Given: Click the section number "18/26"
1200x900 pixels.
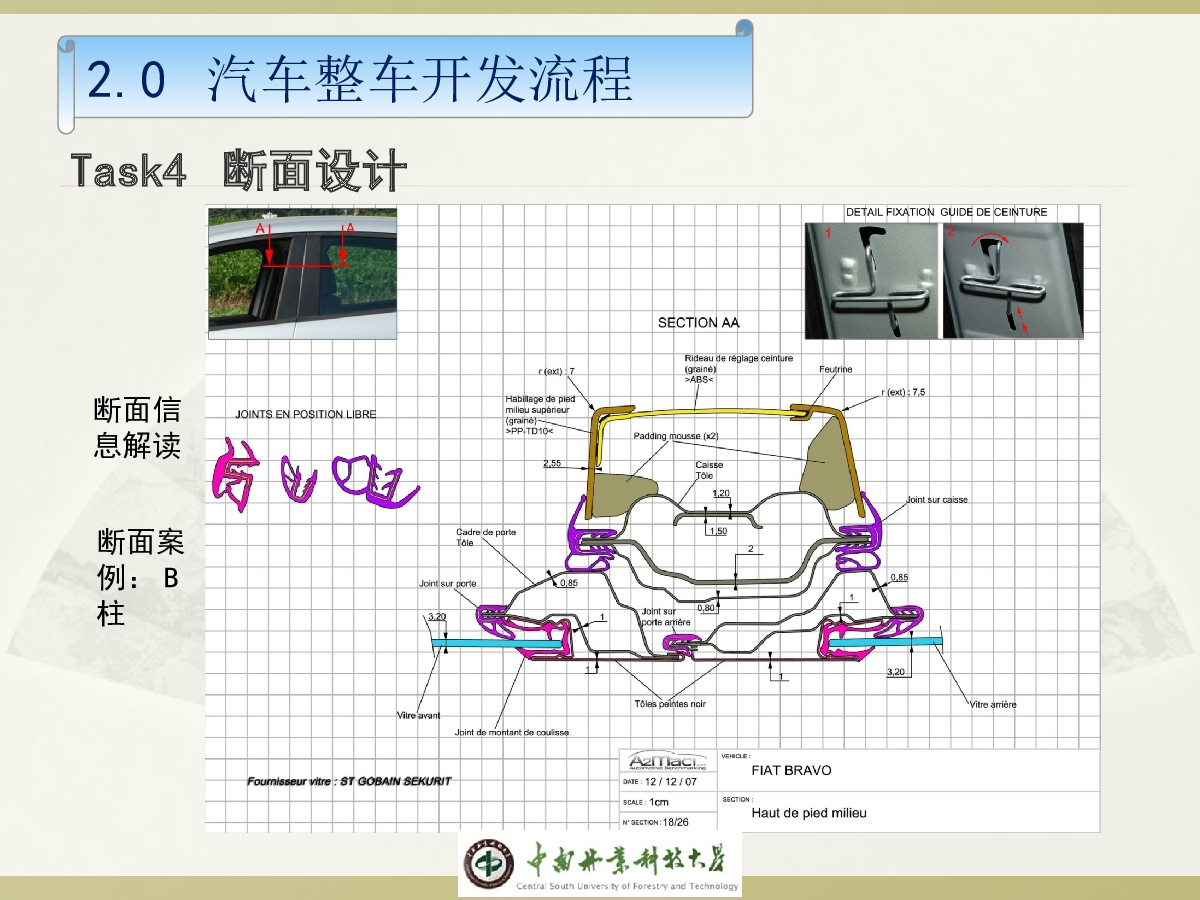Looking at the screenshot, I should (676, 822).
